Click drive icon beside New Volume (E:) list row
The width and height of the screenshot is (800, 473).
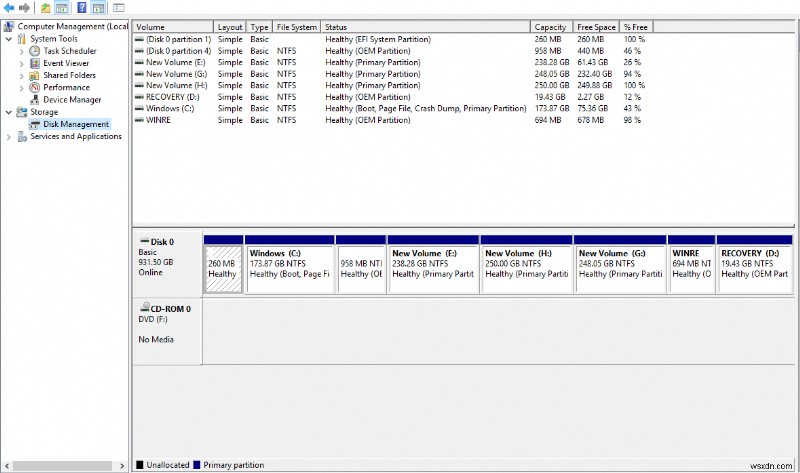pos(139,62)
